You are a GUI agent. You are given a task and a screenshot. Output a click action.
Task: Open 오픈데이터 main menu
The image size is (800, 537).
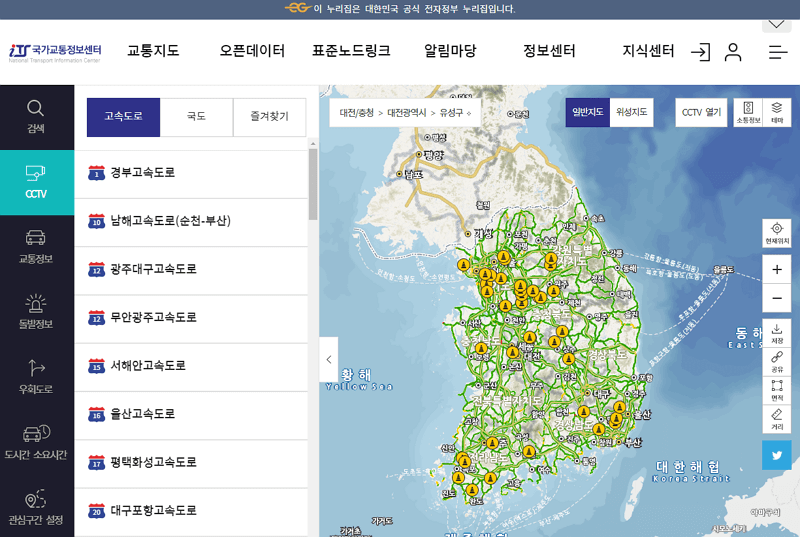point(252,50)
